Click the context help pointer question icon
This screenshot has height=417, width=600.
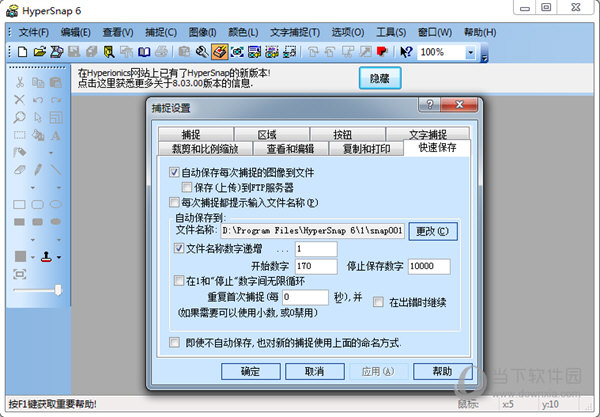tap(406, 52)
